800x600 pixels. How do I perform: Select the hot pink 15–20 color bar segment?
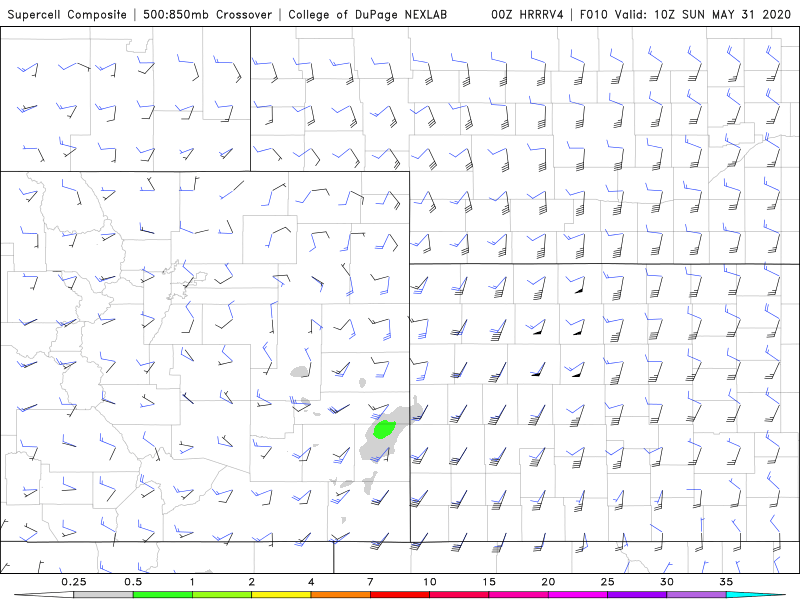coord(518,595)
